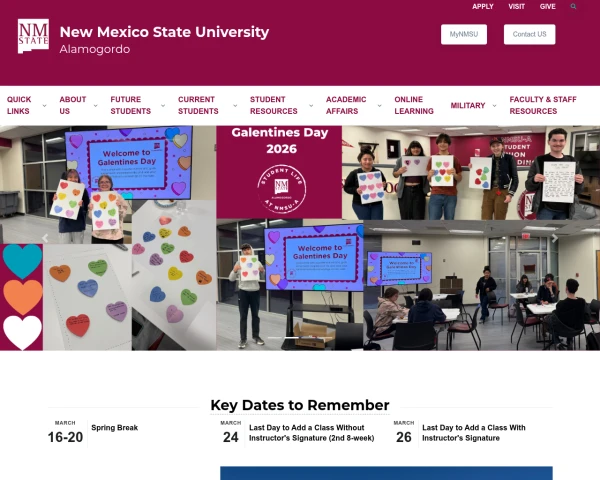Click the March 24 date label

click(x=231, y=432)
